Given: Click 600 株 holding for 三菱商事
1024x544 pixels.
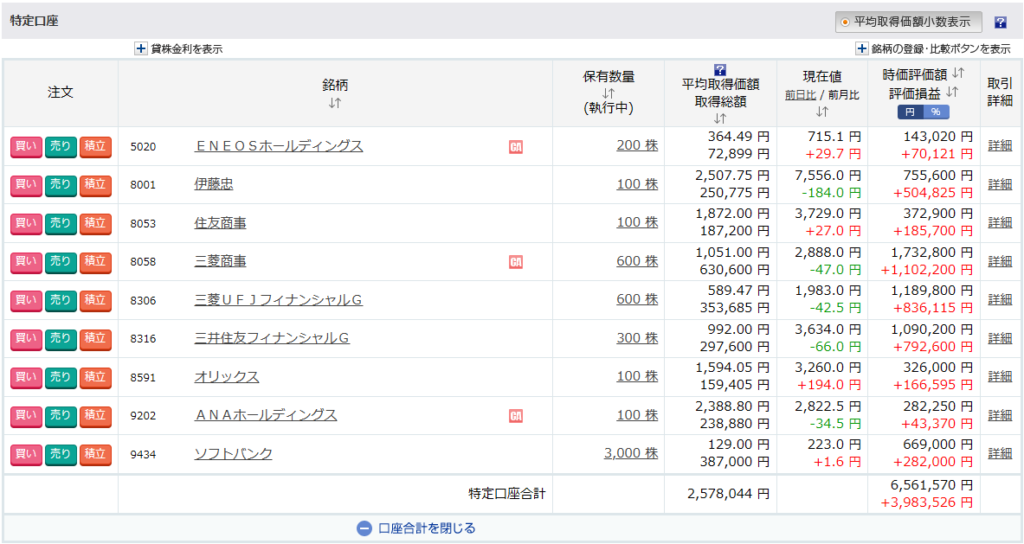Looking at the screenshot, I should point(637,261).
